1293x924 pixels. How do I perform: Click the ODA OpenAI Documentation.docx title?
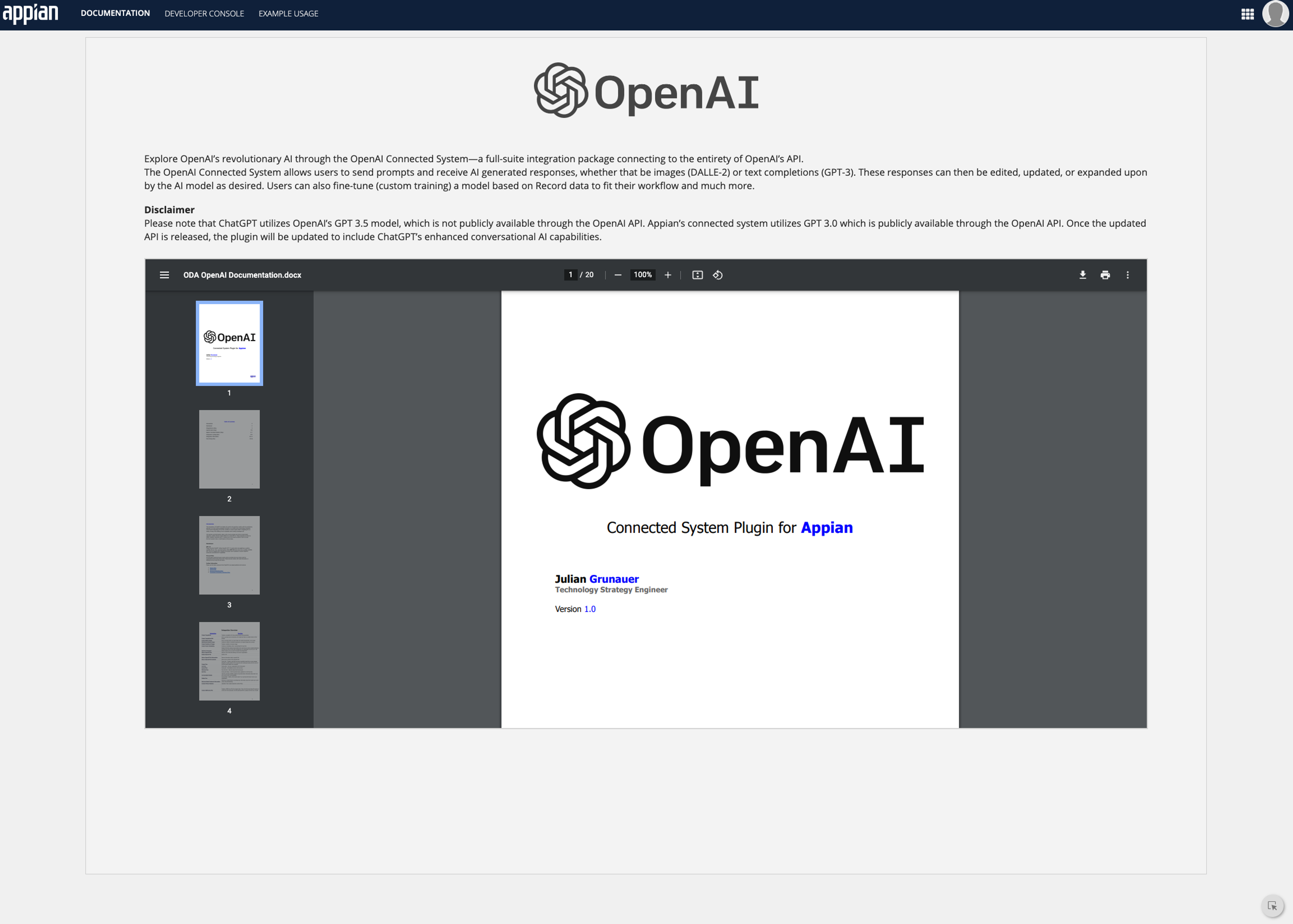tap(242, 275)
